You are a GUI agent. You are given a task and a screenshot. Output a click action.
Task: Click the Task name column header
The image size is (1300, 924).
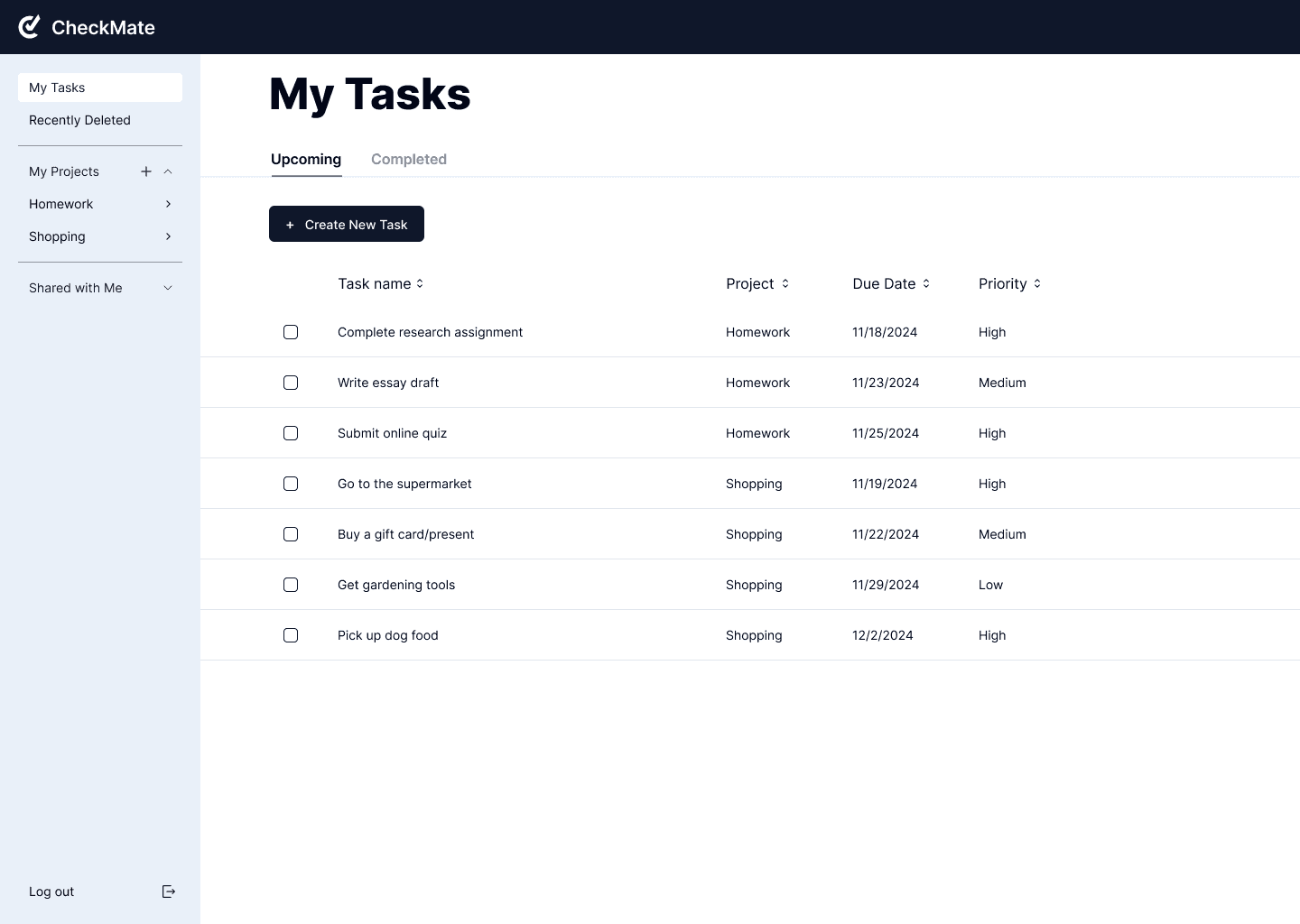[375, 283]
